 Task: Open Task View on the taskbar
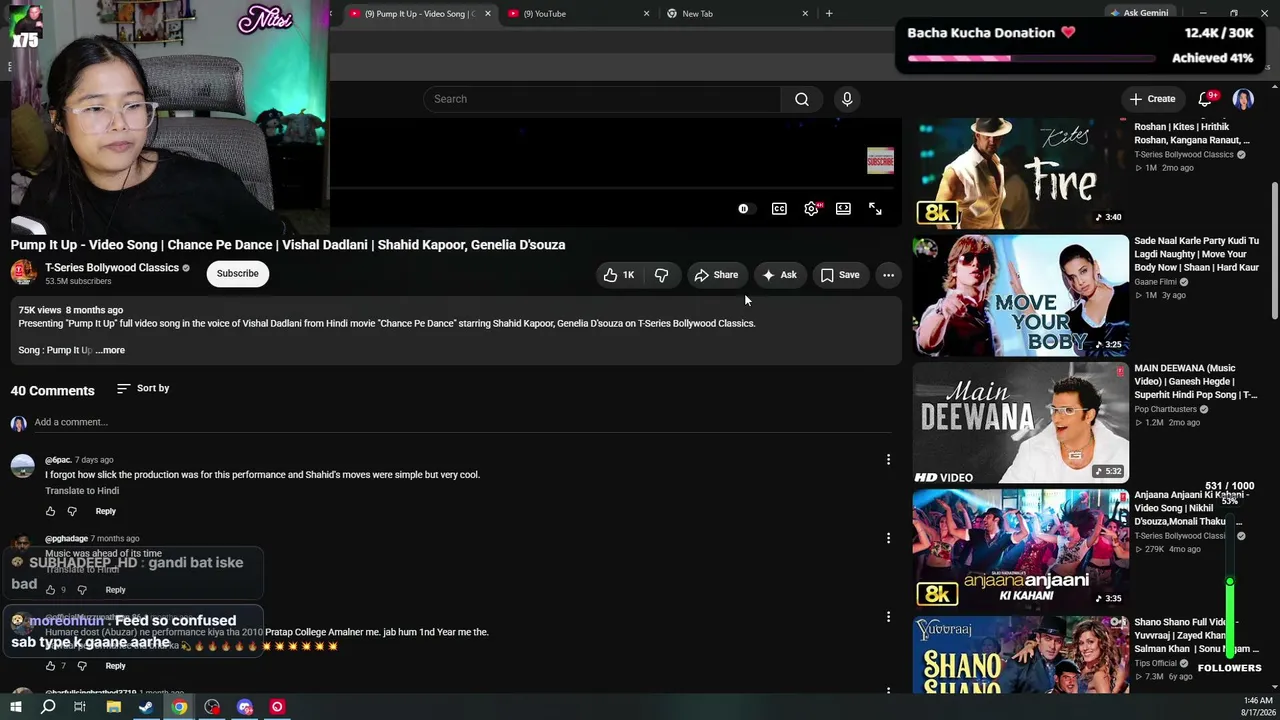[x=80, y=707]
